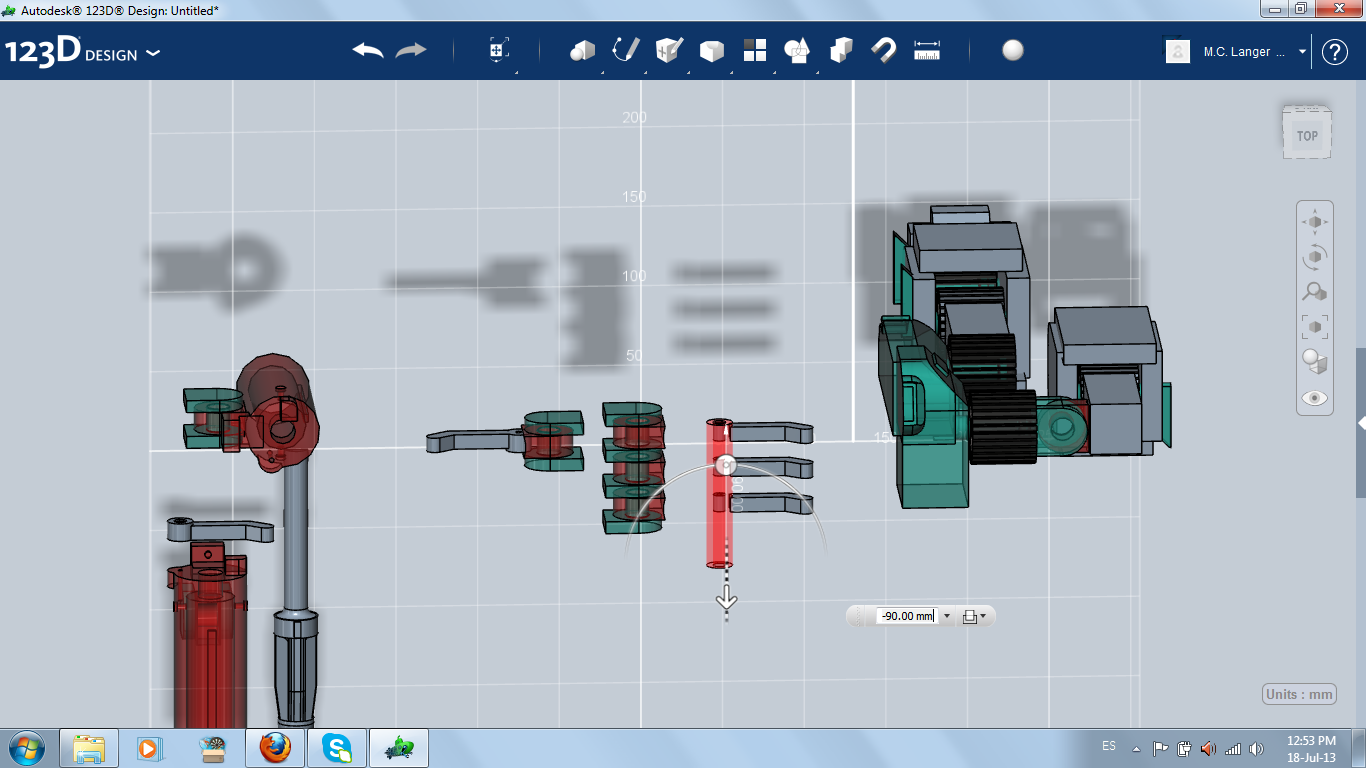1366x768 pixels.
Task: Click the red muted speaker tray icon
Action: pyautogui.click(x=1209, y=748)
